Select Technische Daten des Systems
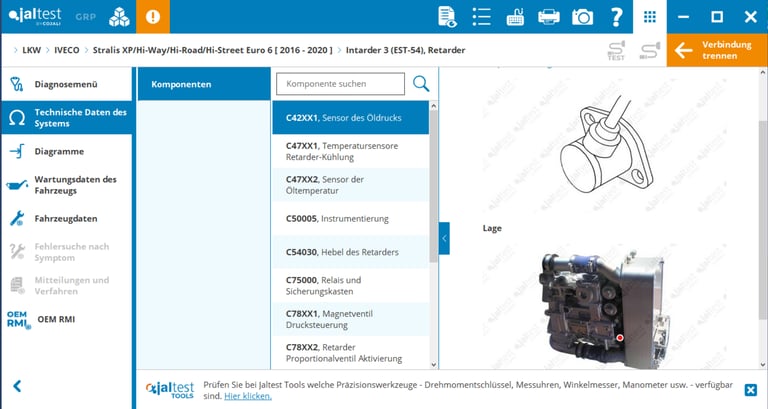 pyautogui.click(x=67, y=118)
